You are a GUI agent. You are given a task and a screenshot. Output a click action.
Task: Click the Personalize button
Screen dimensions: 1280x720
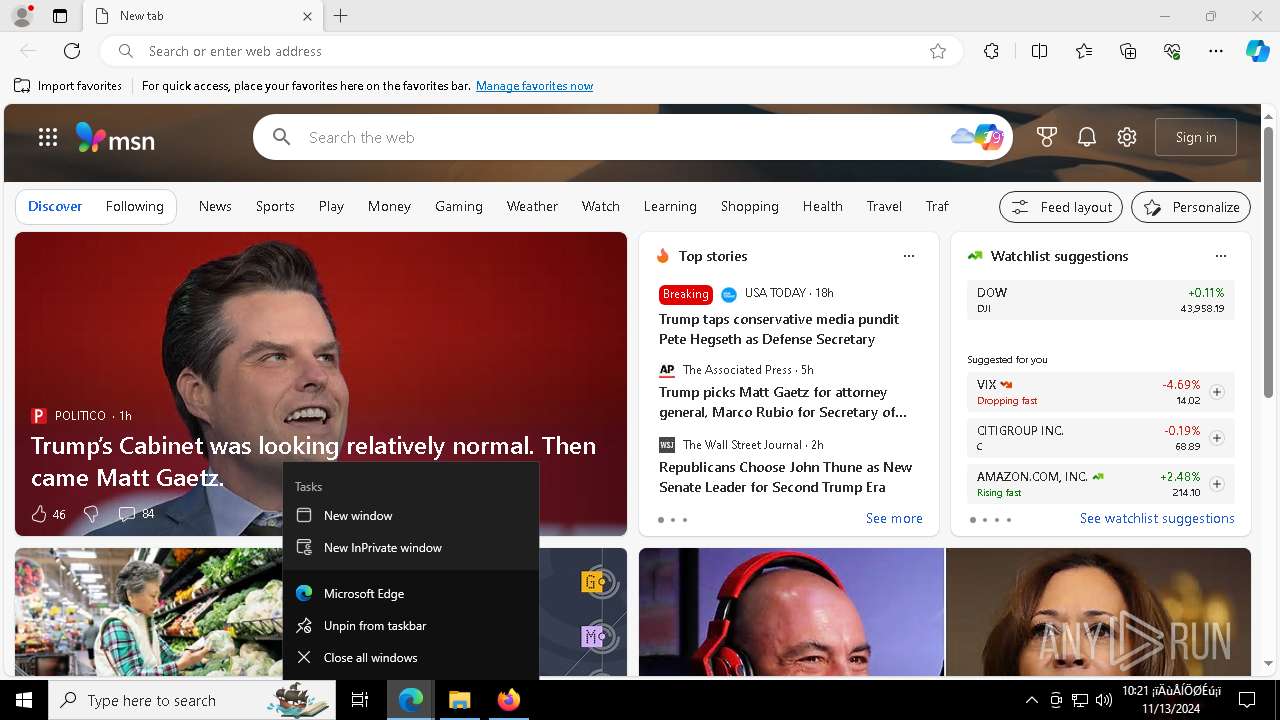(1191, 207)
